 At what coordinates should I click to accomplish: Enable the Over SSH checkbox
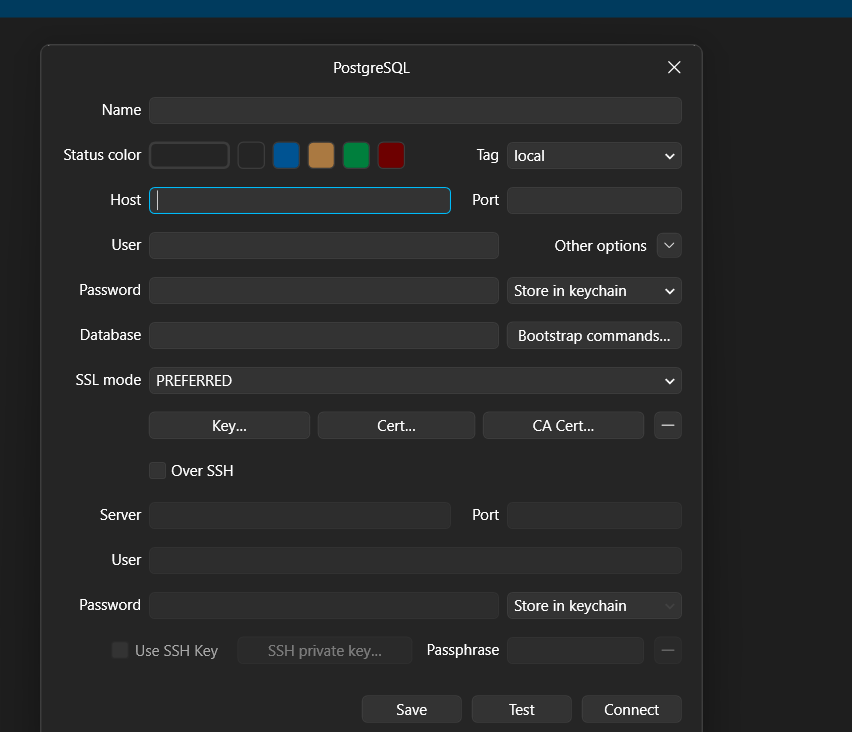click(158, 471)
